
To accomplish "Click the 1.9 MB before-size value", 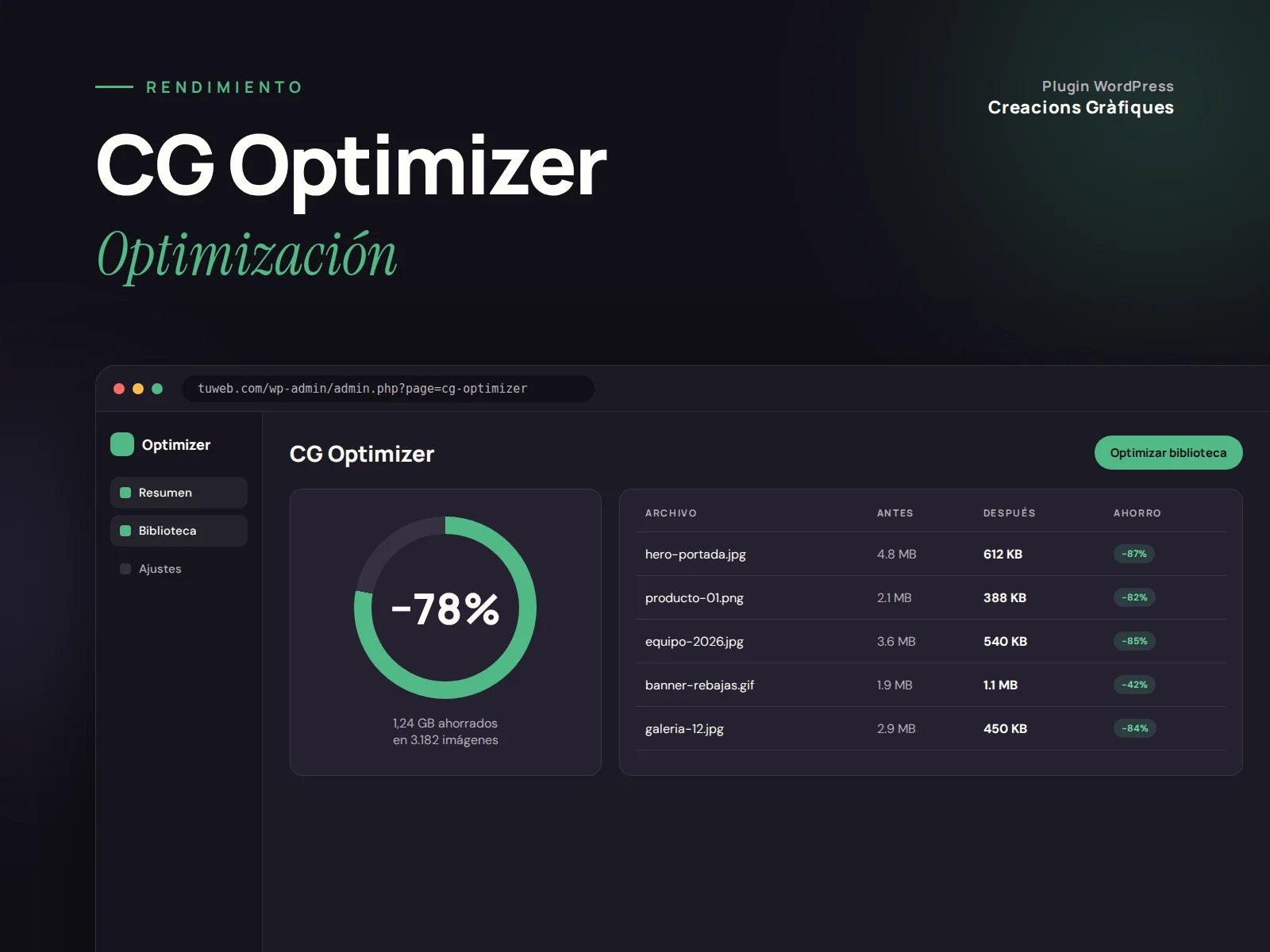I will pyautogui.click(x=895, y=685).
